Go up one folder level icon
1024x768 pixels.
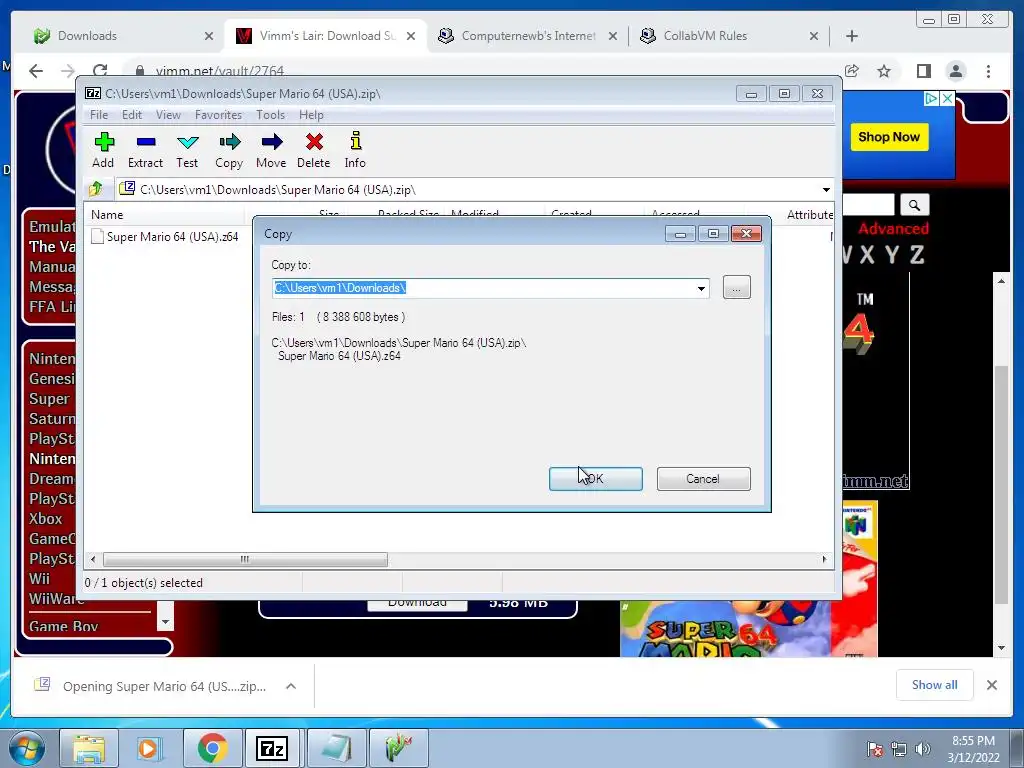[96, 189]
